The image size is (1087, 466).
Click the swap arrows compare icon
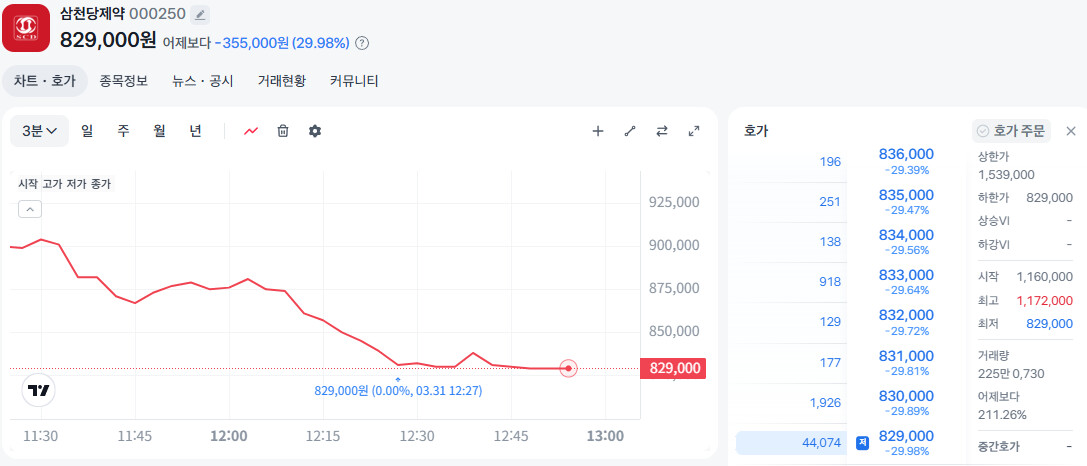661,131
